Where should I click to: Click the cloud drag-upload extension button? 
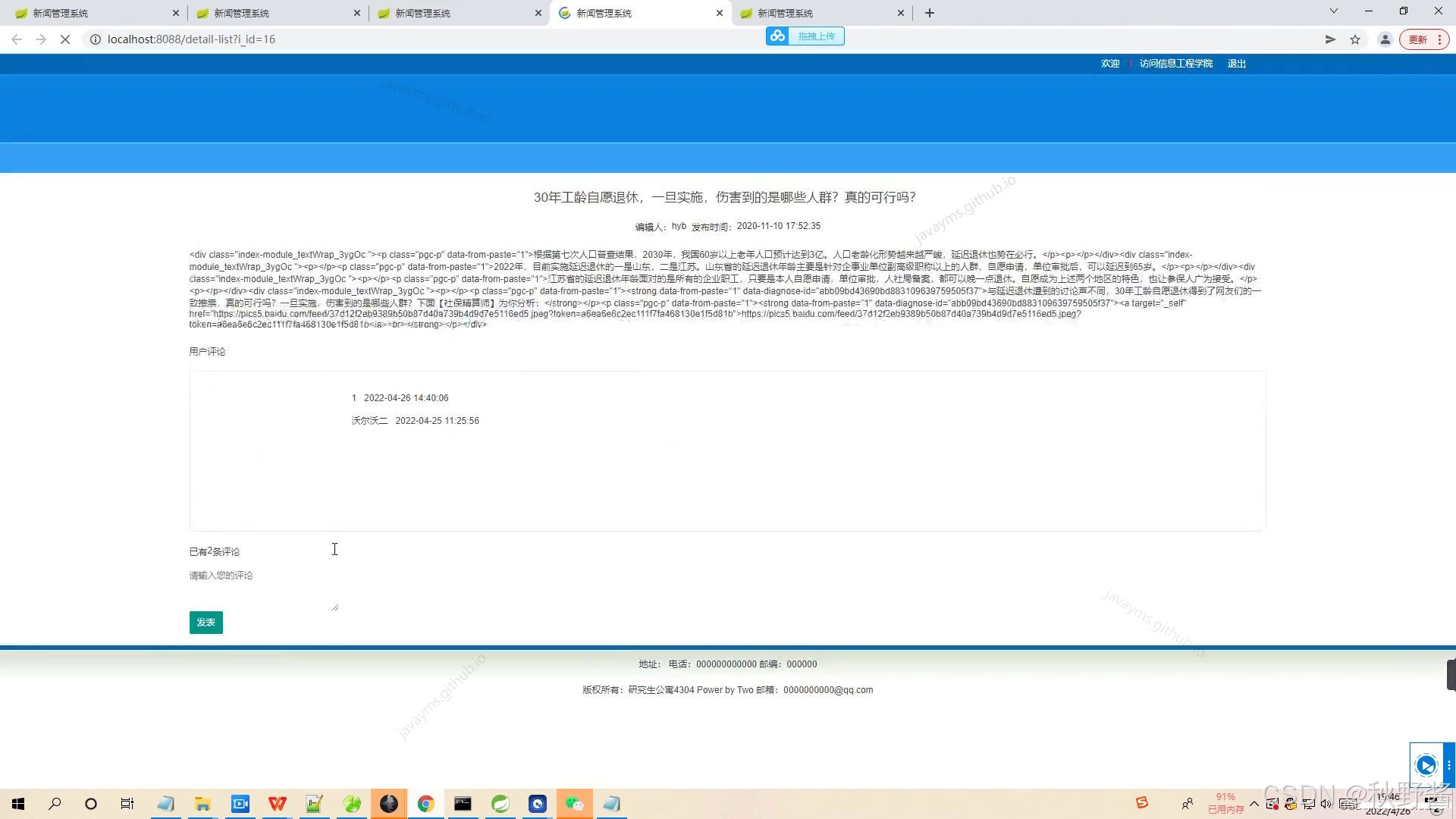coord(805,36)
